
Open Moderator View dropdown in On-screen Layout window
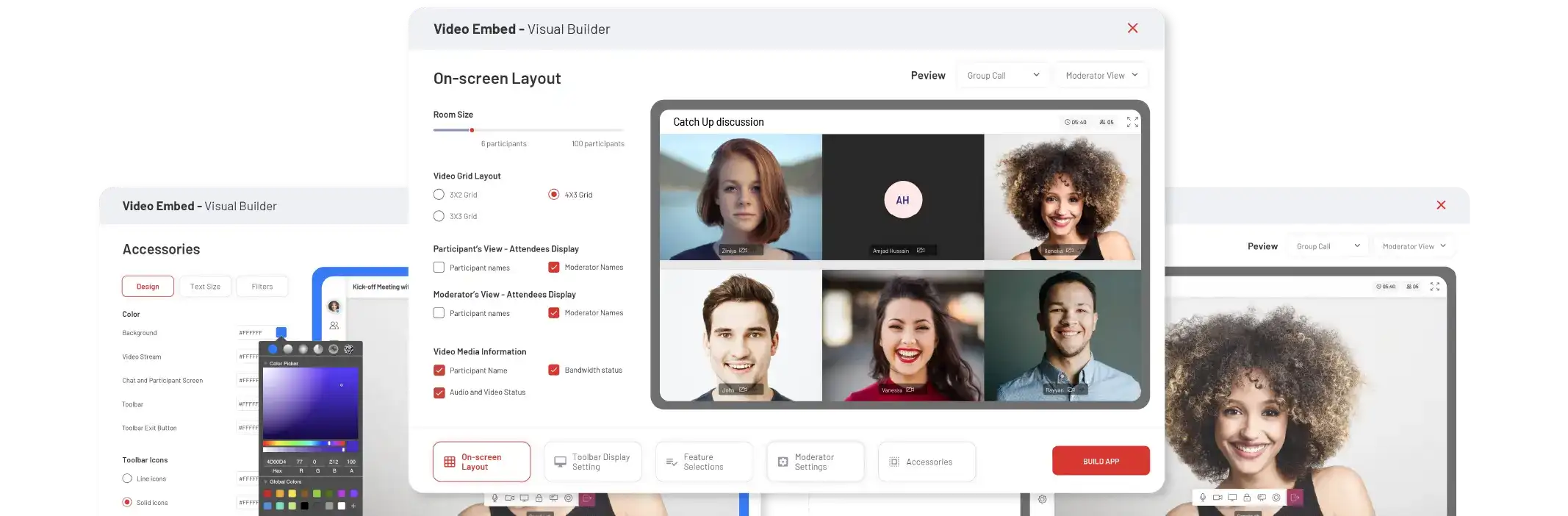1101,76
